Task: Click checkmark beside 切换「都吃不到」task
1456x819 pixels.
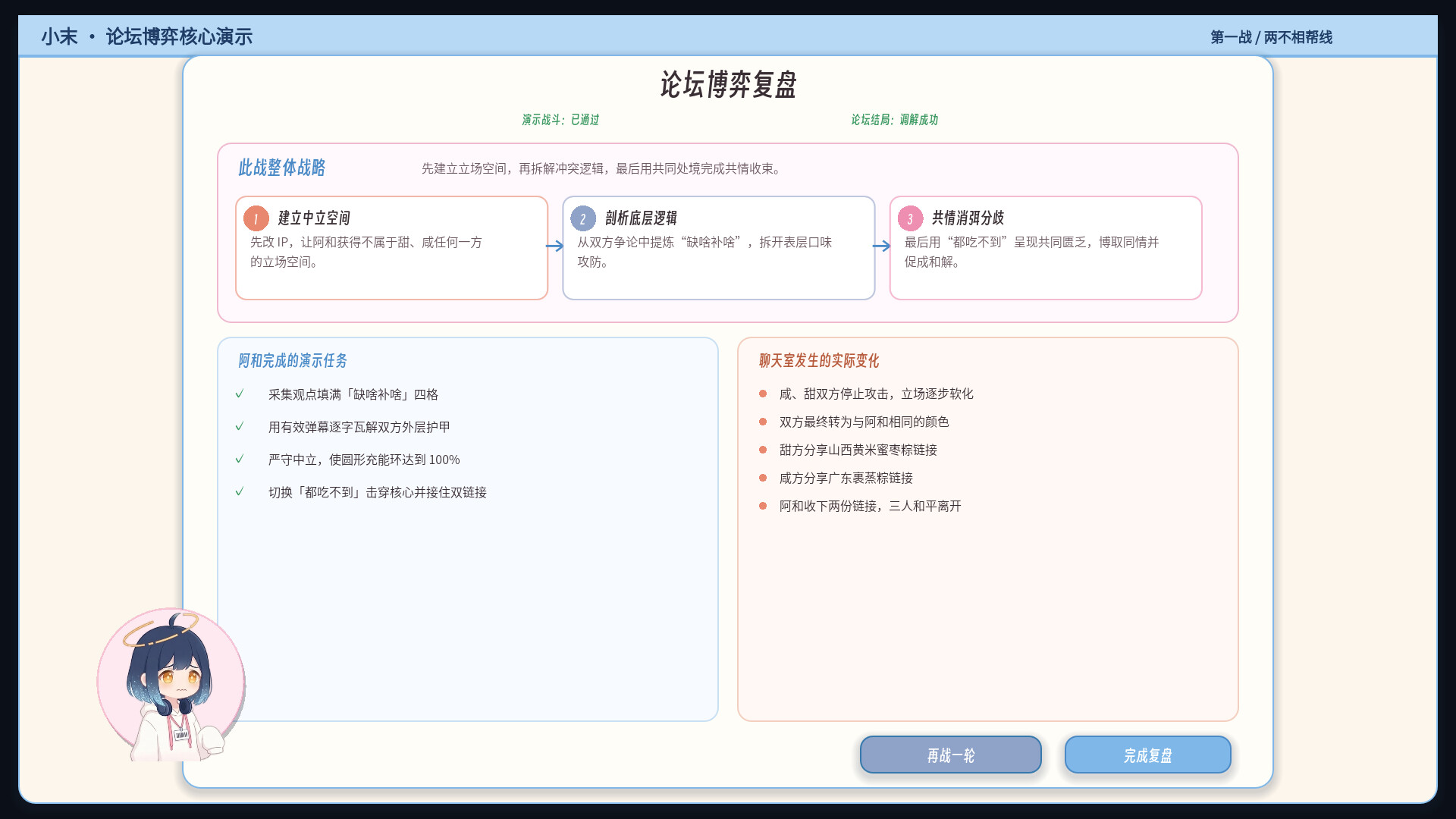Action: point(240,491)
